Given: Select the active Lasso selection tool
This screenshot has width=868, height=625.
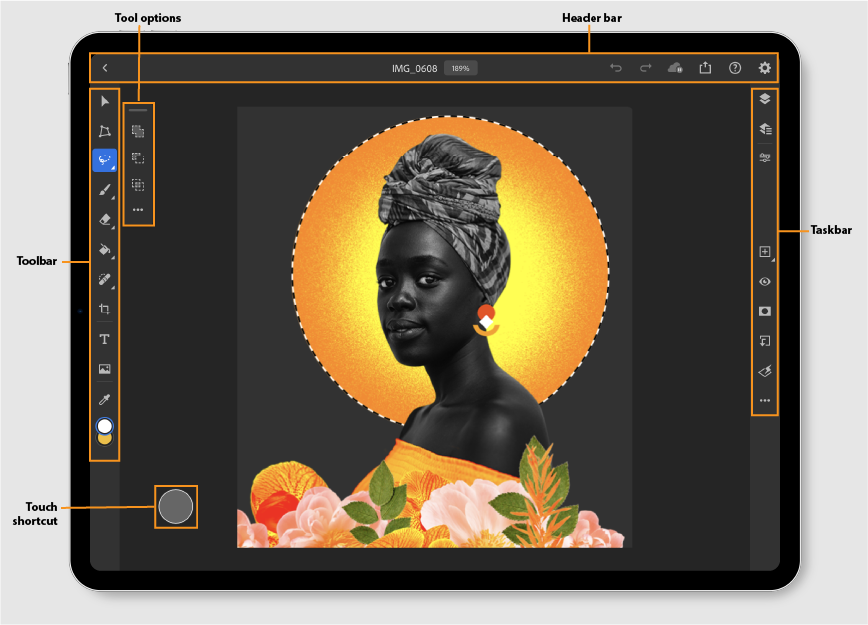Looking at the screenshot, I should [x=105, y=160].
